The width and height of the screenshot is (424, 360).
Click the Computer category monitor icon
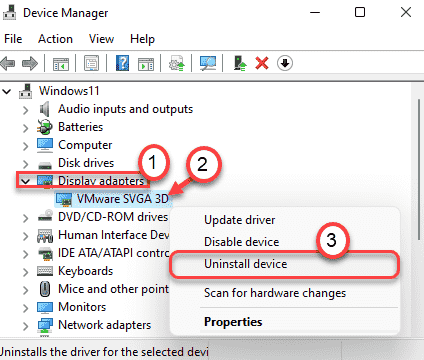(45, 145)
